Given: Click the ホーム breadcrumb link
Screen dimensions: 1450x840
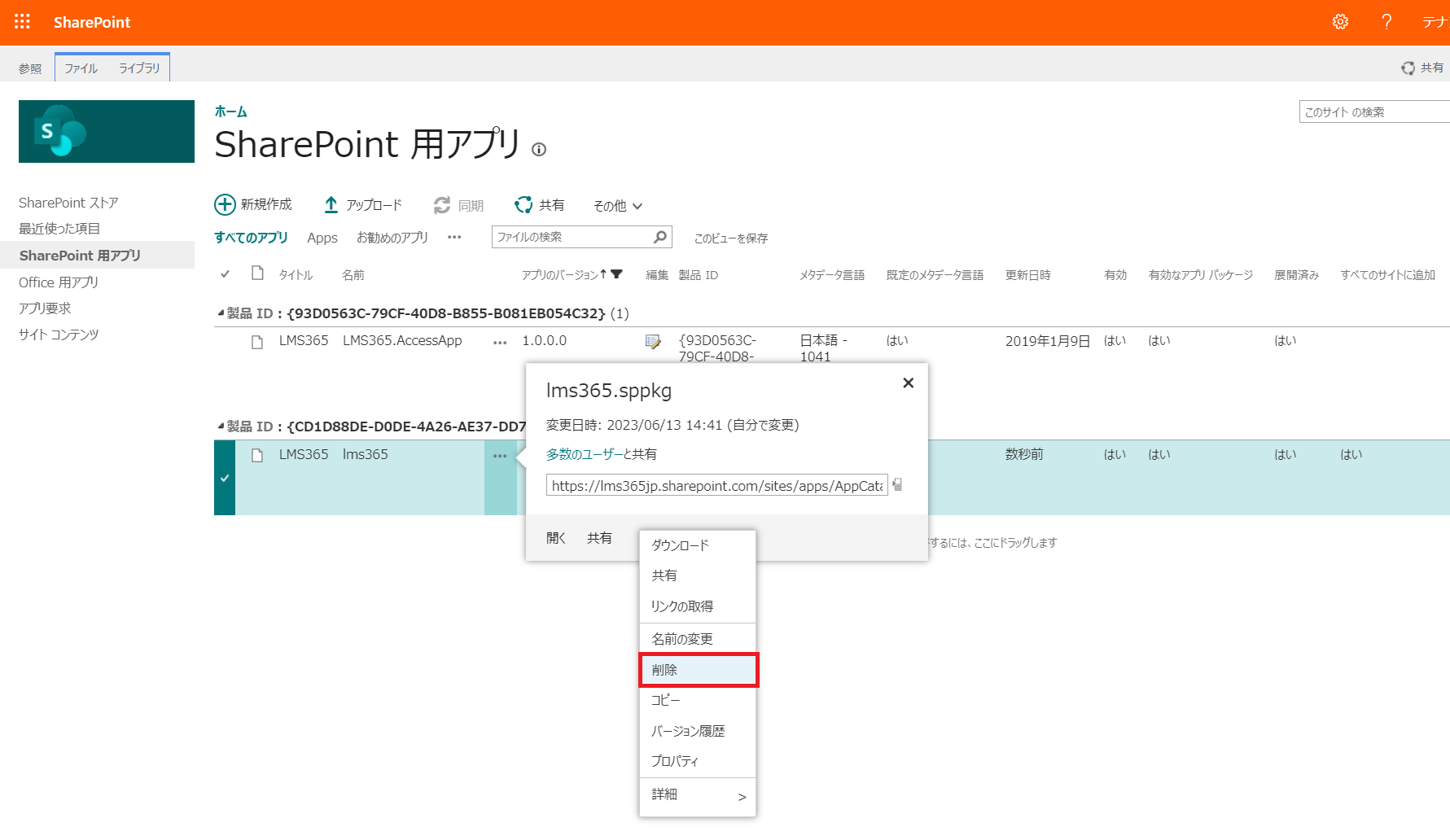Looking at the screenshot, I should click(x=230, y=112).
